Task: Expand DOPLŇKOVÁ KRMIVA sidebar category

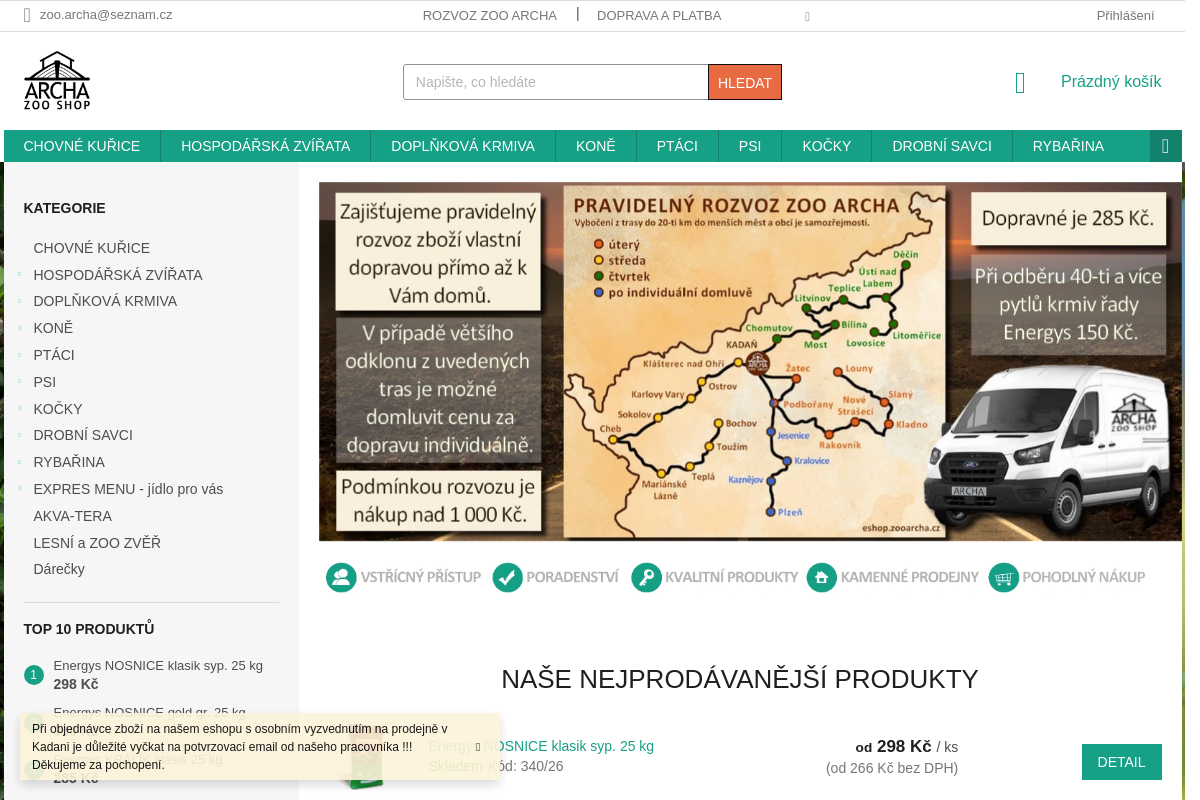Action: coord(19,301)
